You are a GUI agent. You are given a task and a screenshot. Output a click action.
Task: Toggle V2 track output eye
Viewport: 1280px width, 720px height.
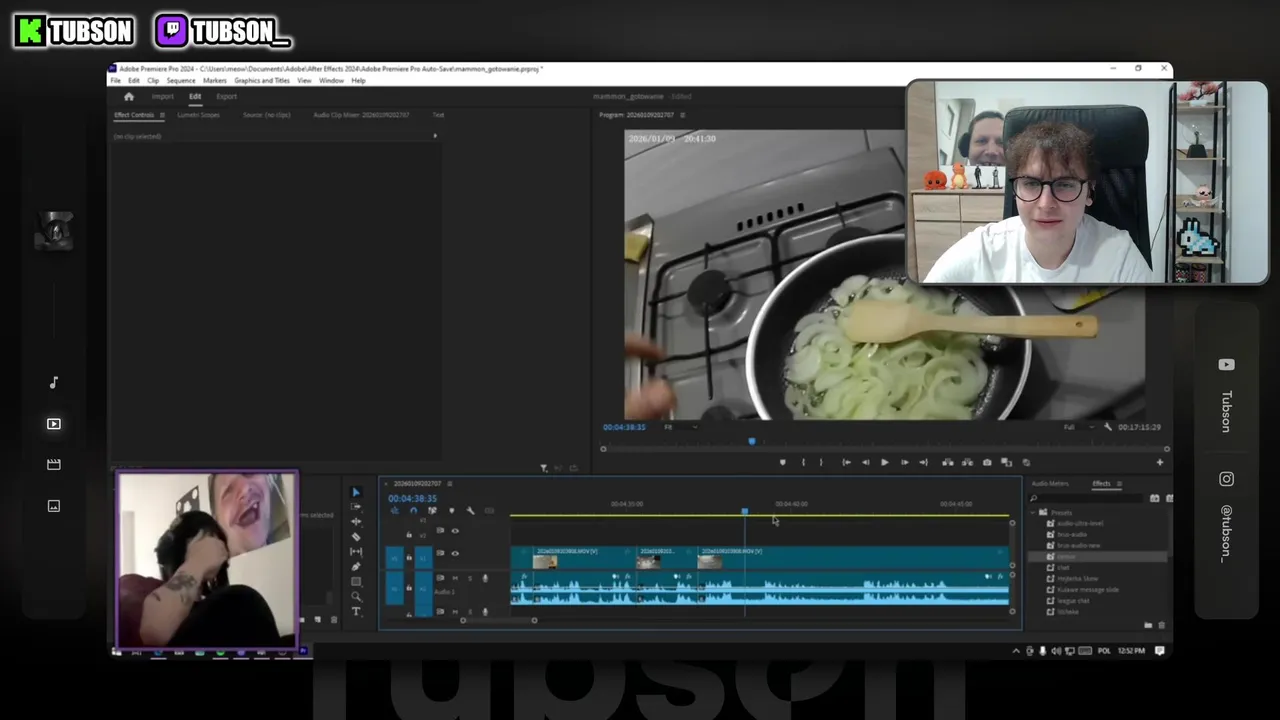[455, 531]
